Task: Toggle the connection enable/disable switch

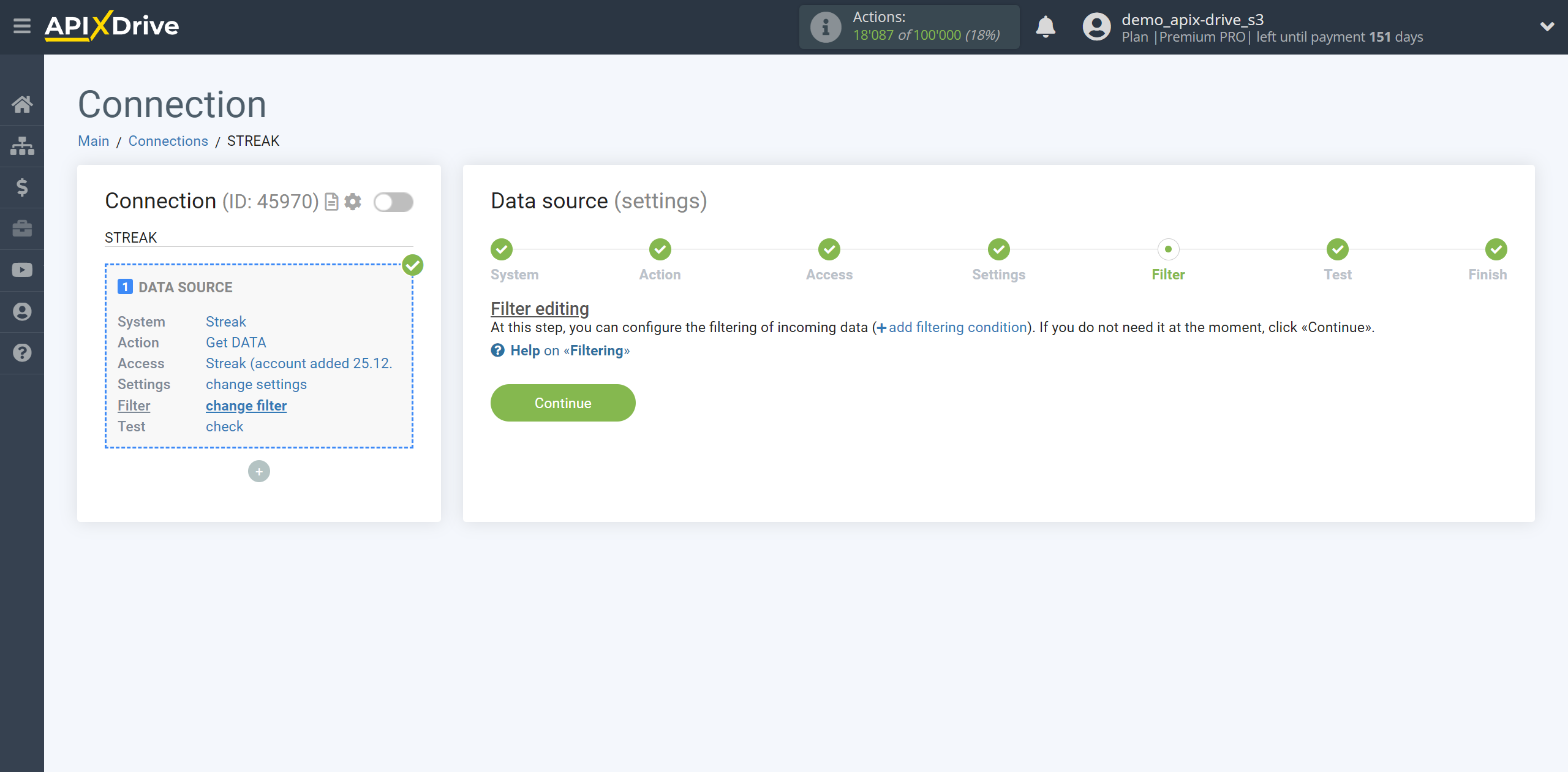Action: tap(393, 203)
